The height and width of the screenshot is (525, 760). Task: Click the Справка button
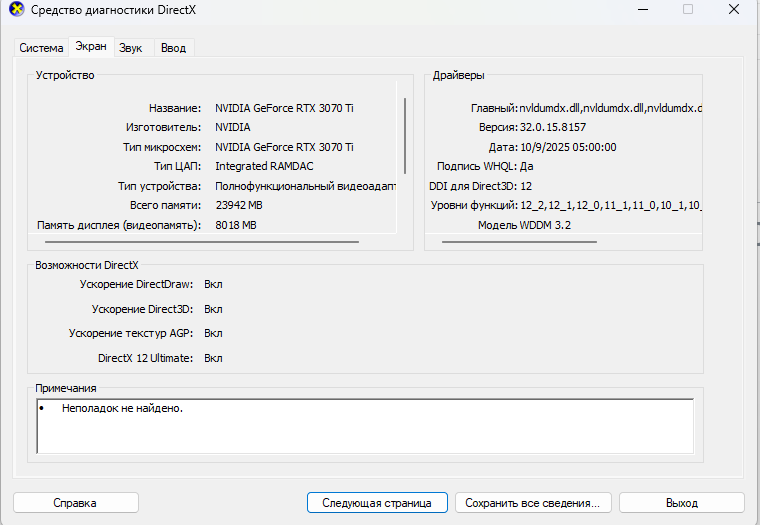(x=76, y=503)
